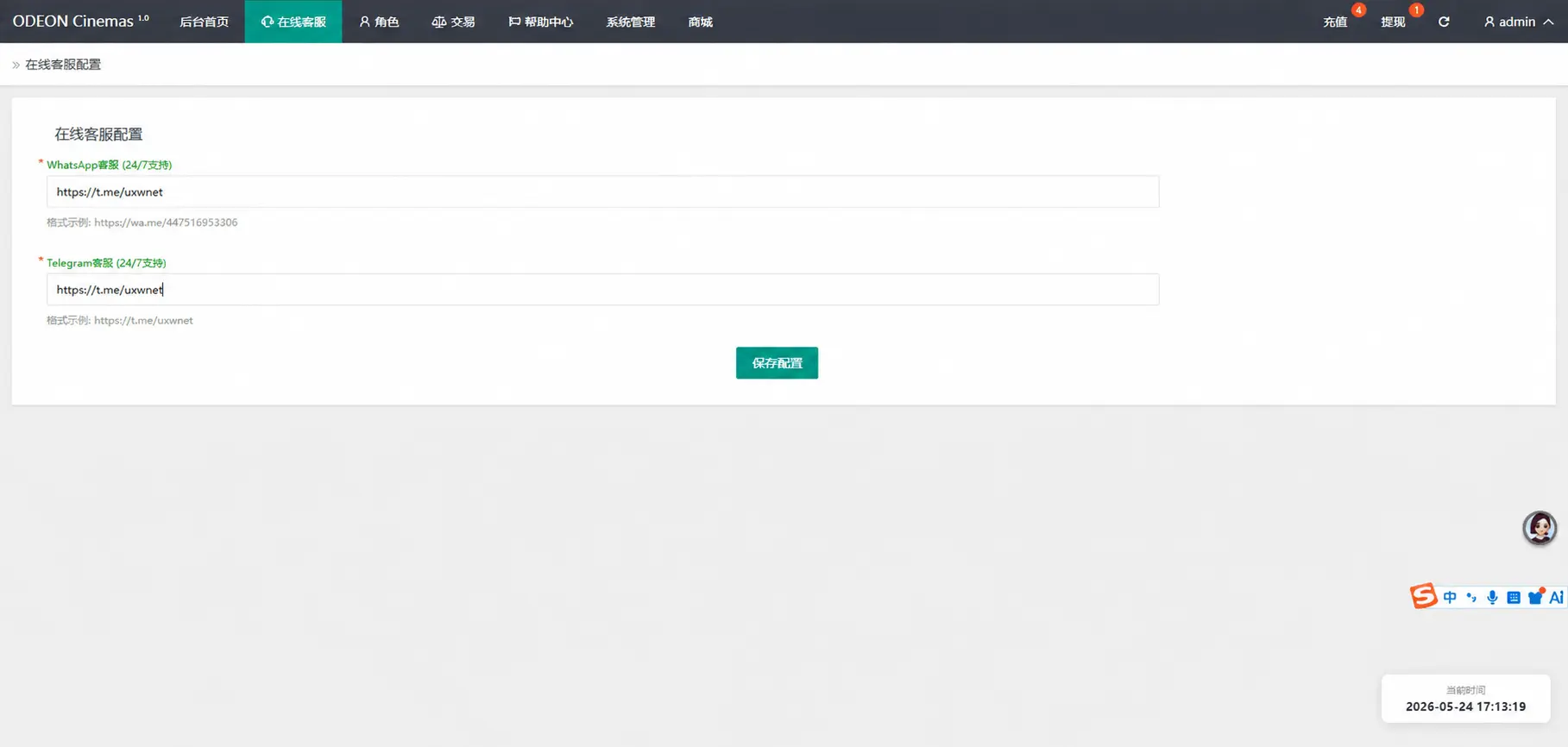Image resolution: width=1568 pixels, height=747 pixels.
Task: Open the skin shirt icon in the IME bar
Action: 1535,596
